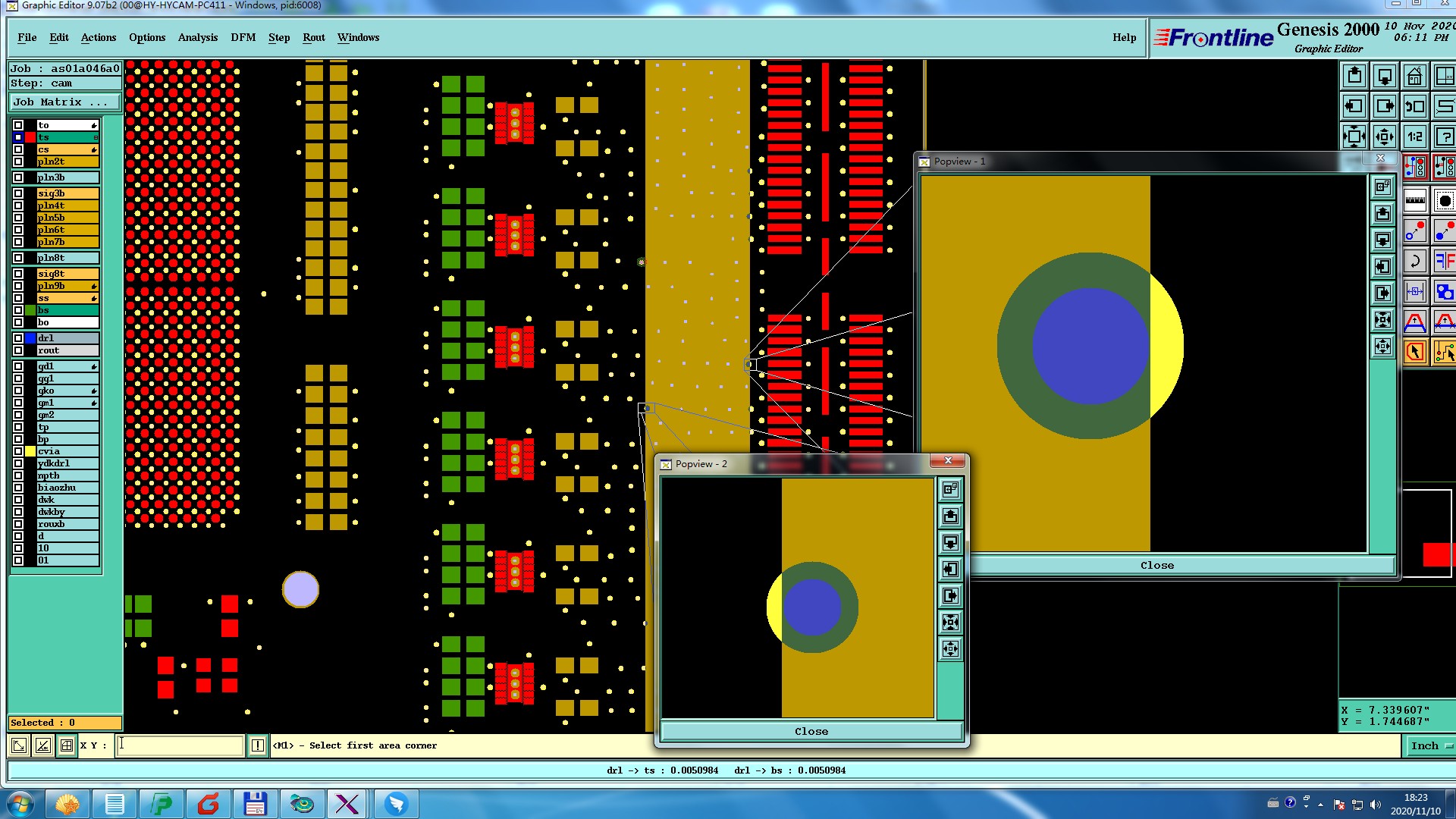Select the ruler measurement tool icon
The height and width of the screenshot is (819, 1456).
point(1415,201)
